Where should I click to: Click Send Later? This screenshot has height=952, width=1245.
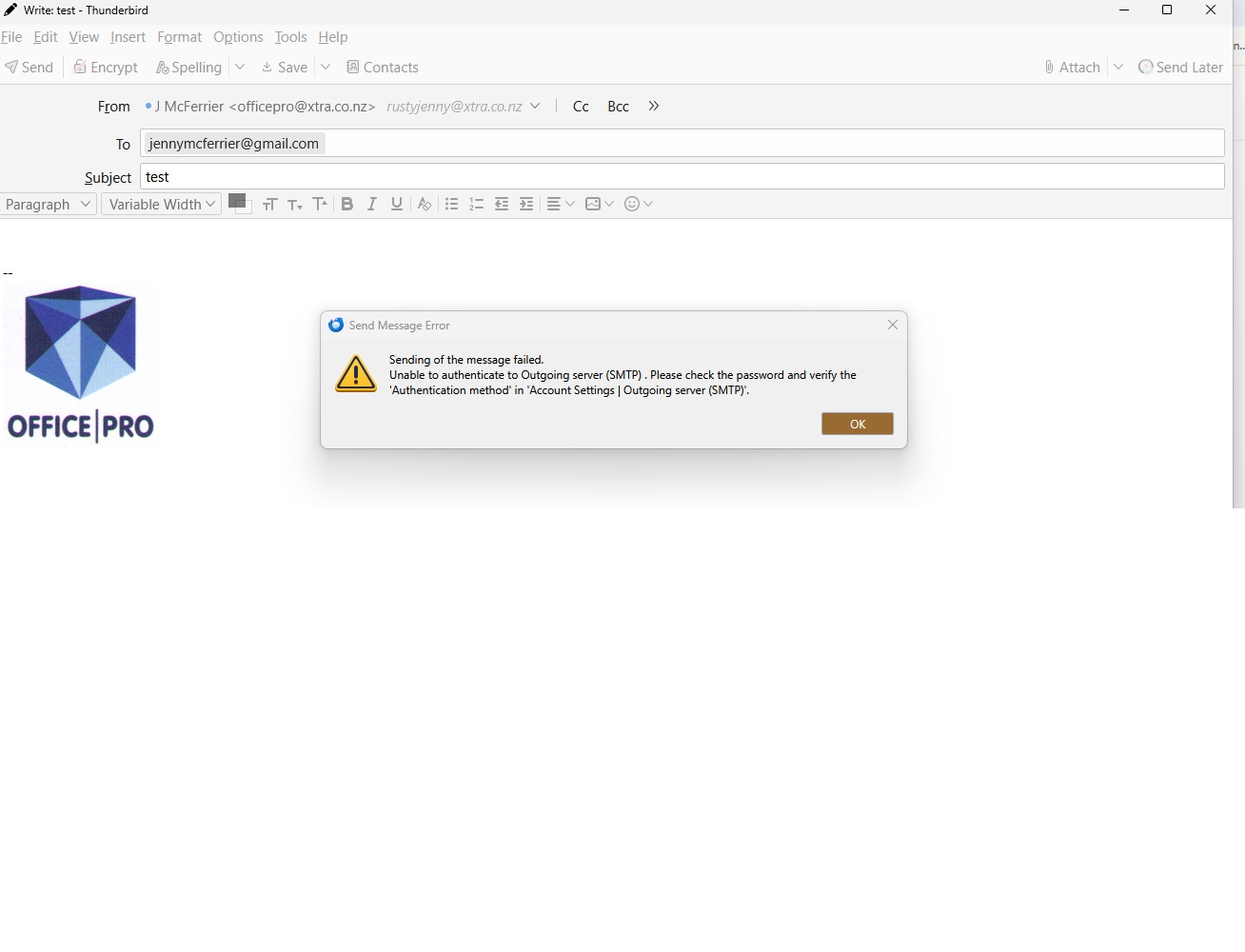coord(1181,67)
